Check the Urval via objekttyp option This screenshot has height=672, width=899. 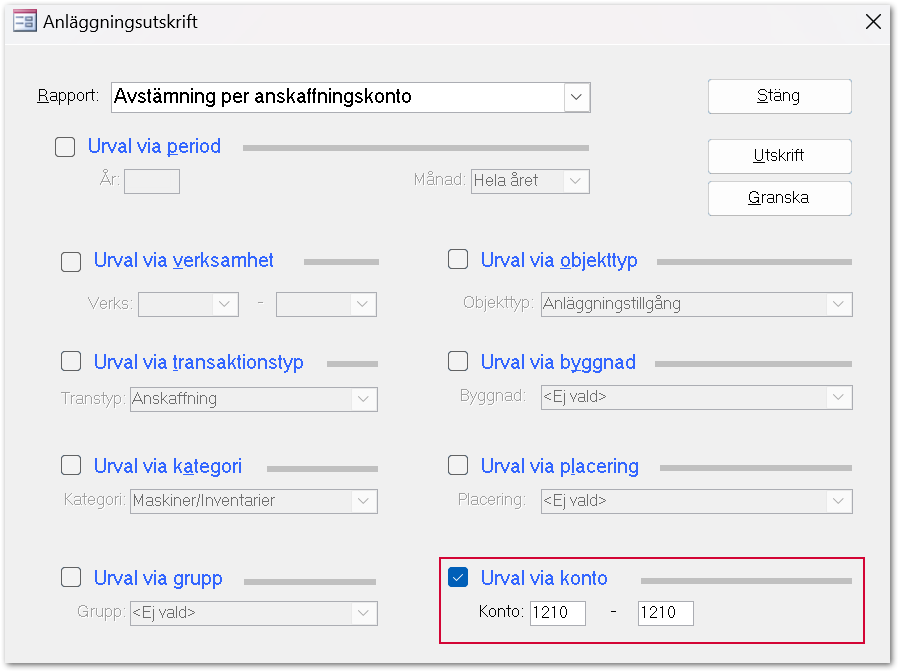[458, 260]
